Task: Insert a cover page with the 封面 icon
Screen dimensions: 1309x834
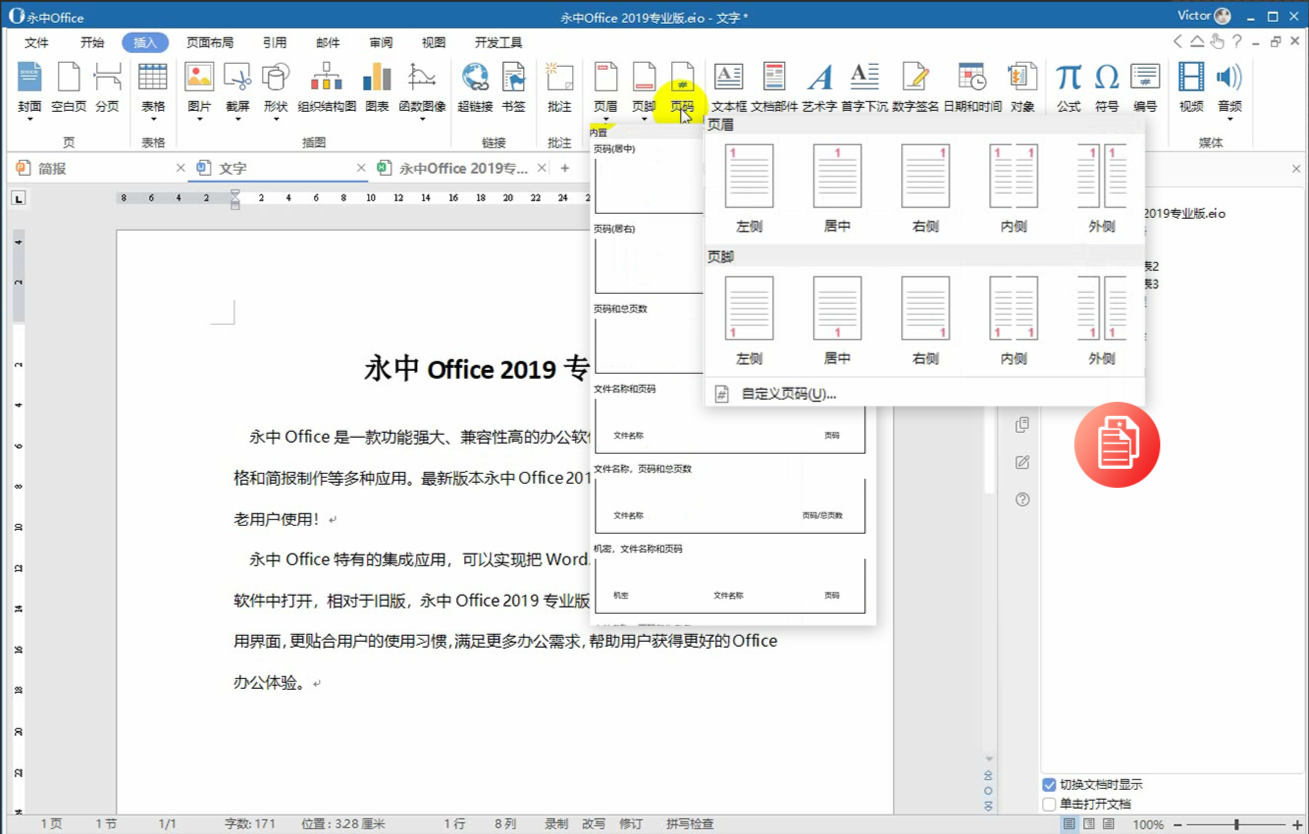Action: point(30,78)
